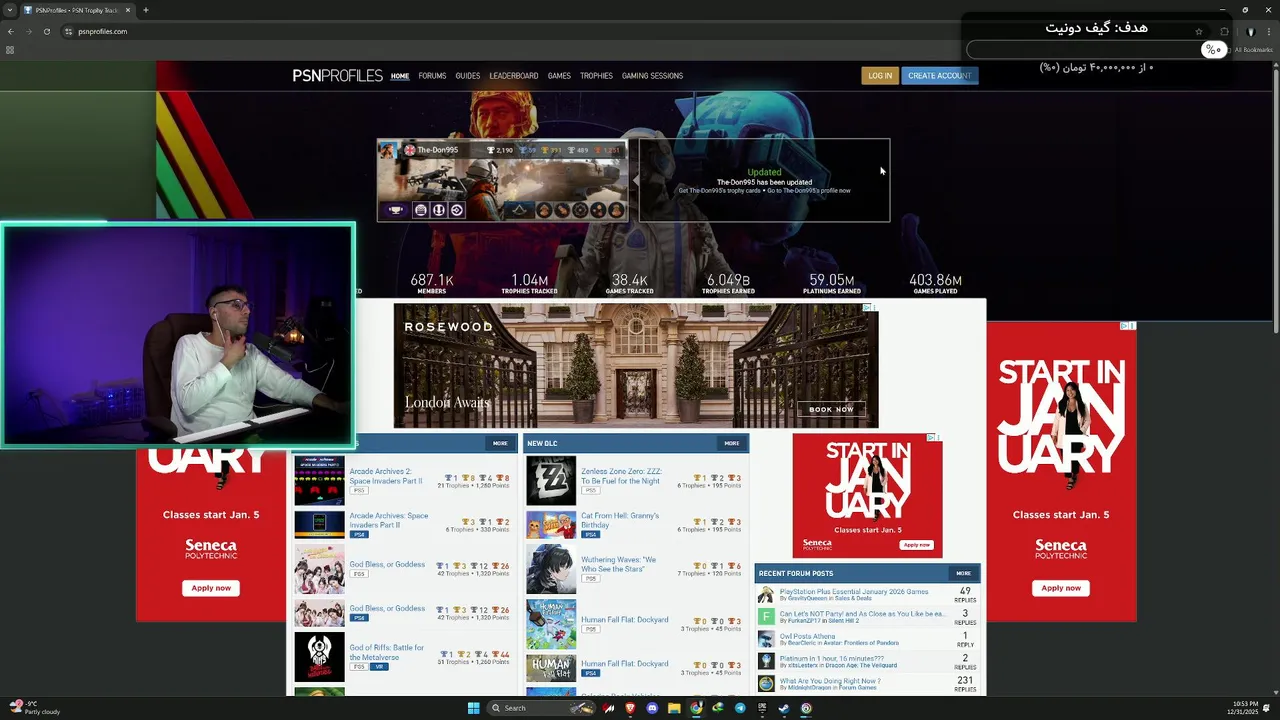Open 'Get The-Don995's trophy cards' link

click(x=719, y=191)
